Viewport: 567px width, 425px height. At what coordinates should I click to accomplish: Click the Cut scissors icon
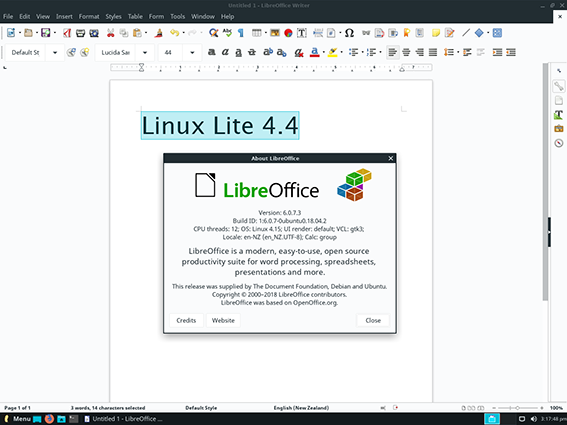click(x=111, y=33)
